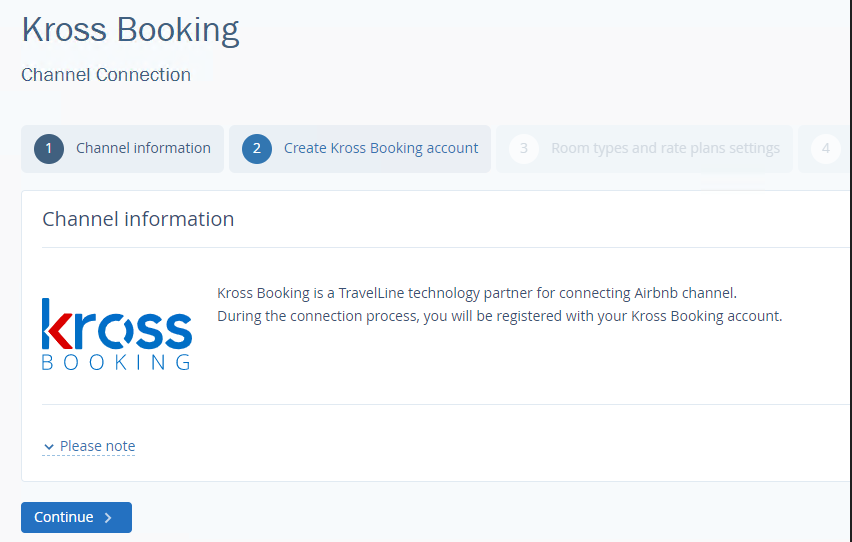Go to Create Kross Booking account step
The image size is (852, 542).
point(360,148)
